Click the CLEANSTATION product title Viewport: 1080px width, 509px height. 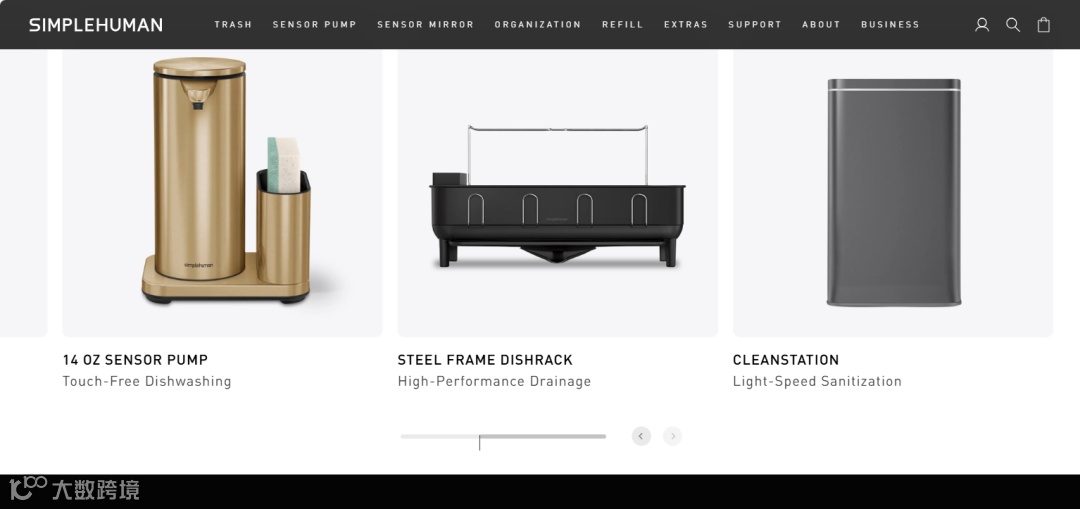tap(786, 360)
